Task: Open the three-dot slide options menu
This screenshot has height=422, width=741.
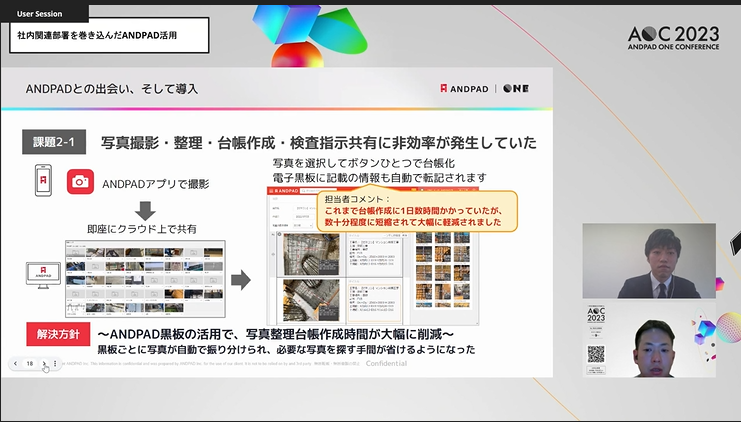Action: (x=55, y=363)
